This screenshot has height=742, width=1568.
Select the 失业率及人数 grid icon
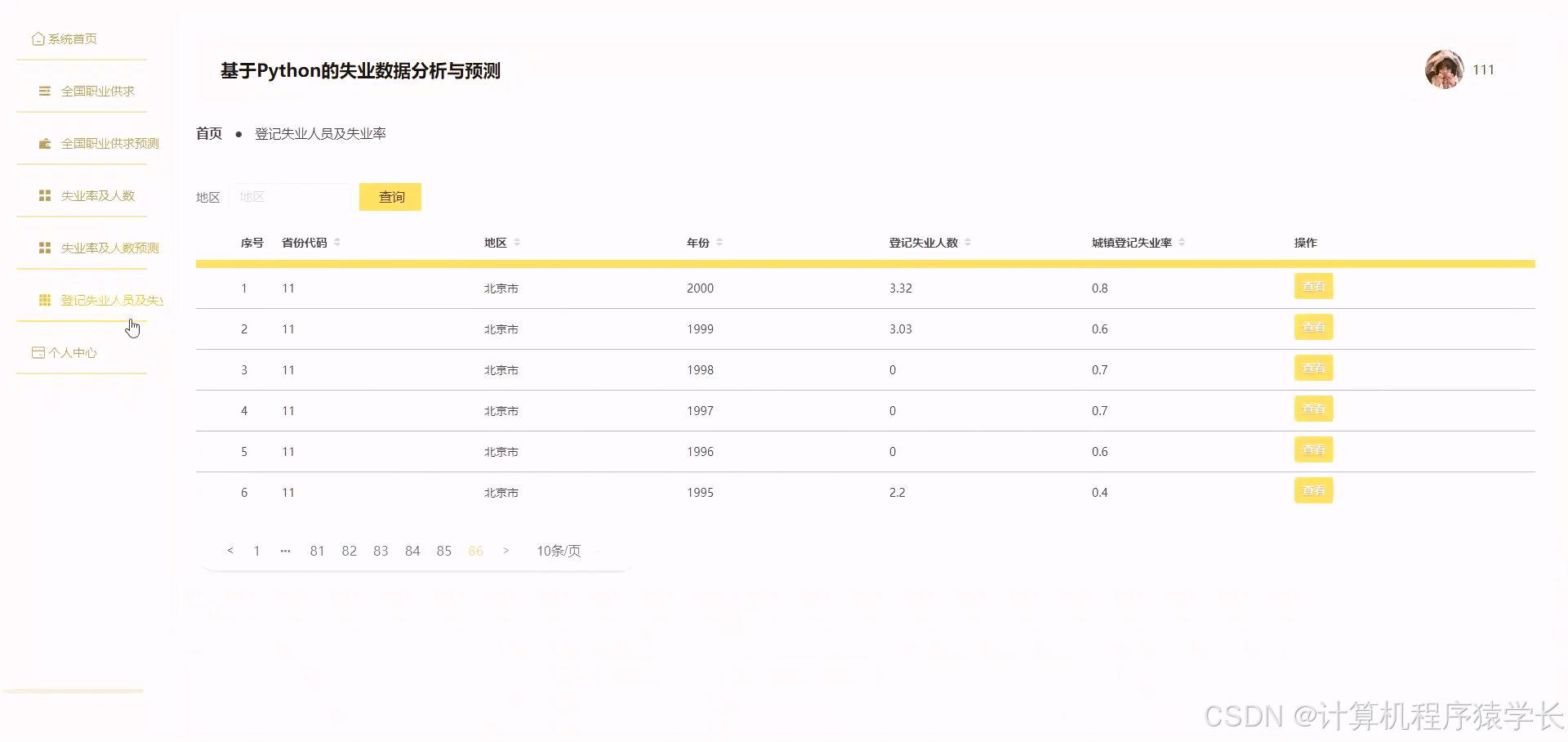point(44,195)
